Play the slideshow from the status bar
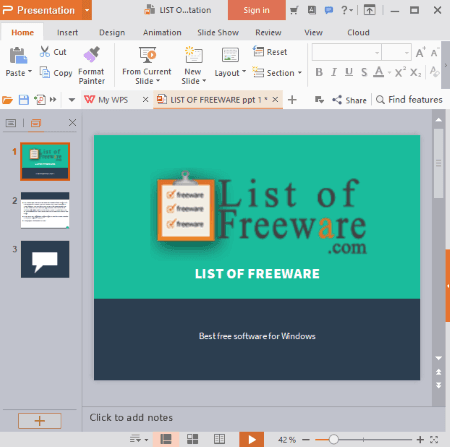450x447 pixels. 252,440
